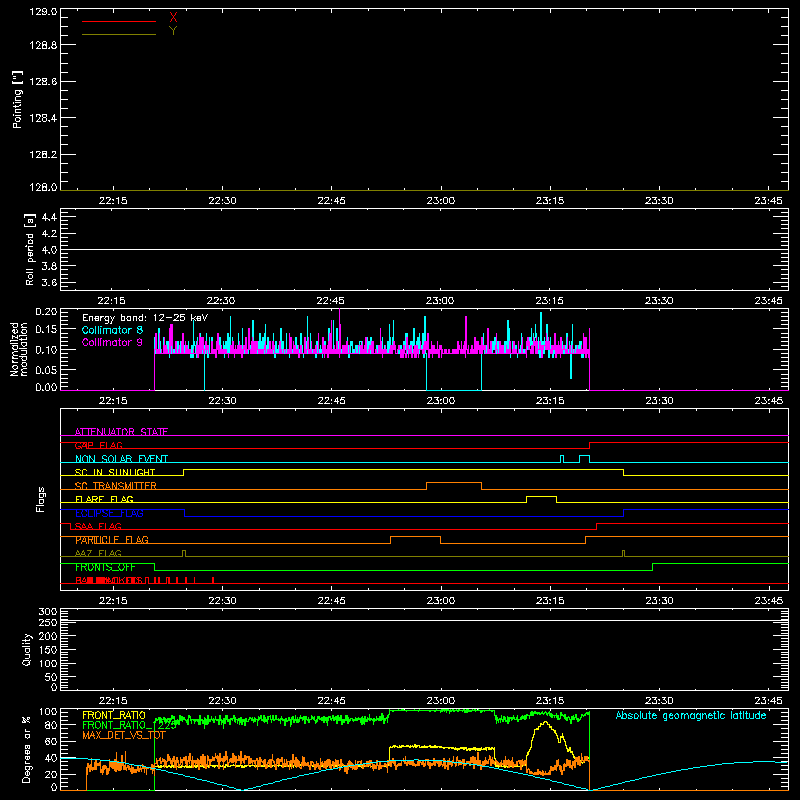Select the green FRONT_RATIO_1225 legend label
The width and height of the screenshot is (800, 800).
(129, 725)
